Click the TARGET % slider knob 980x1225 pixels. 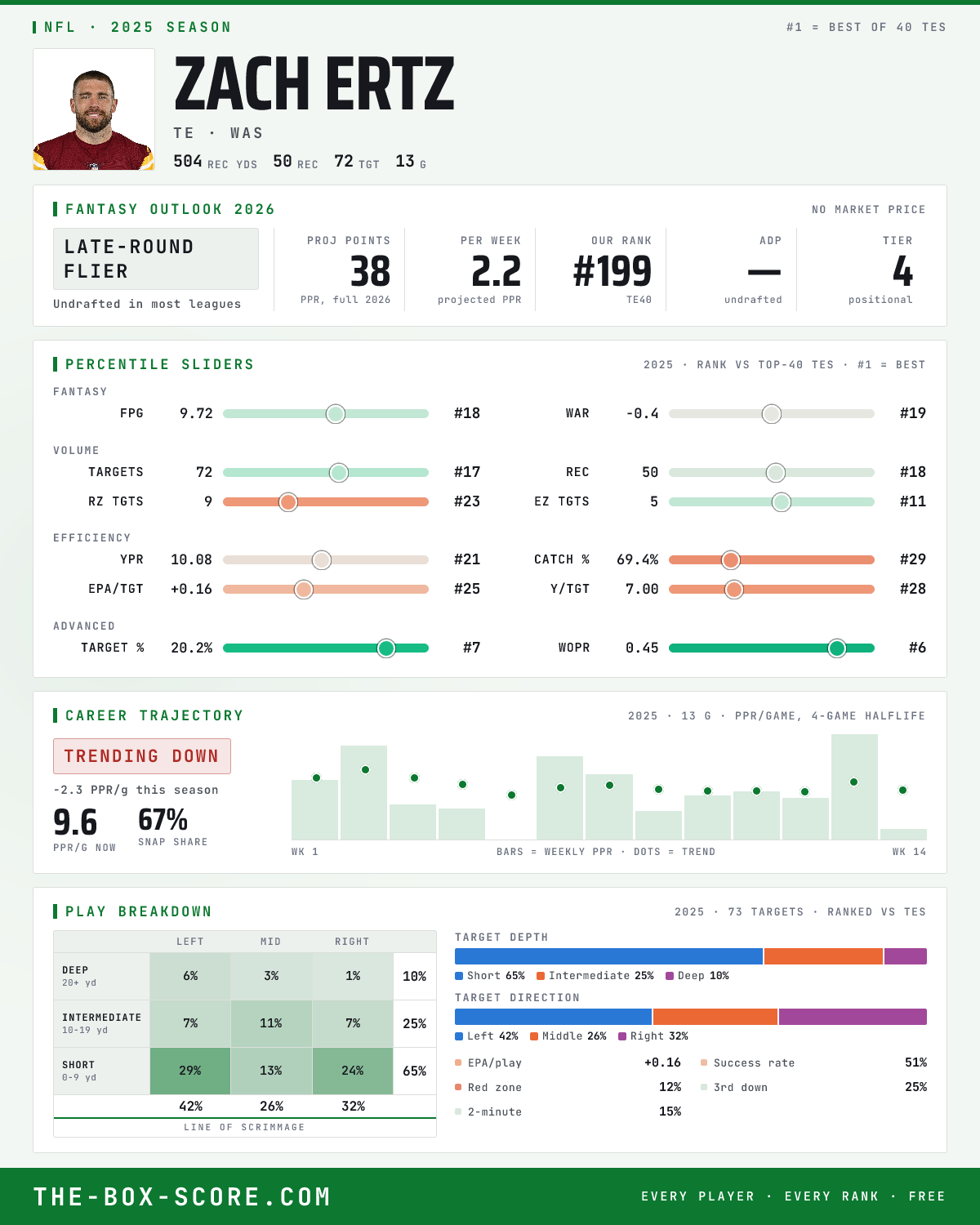click(x=386, y=648)
